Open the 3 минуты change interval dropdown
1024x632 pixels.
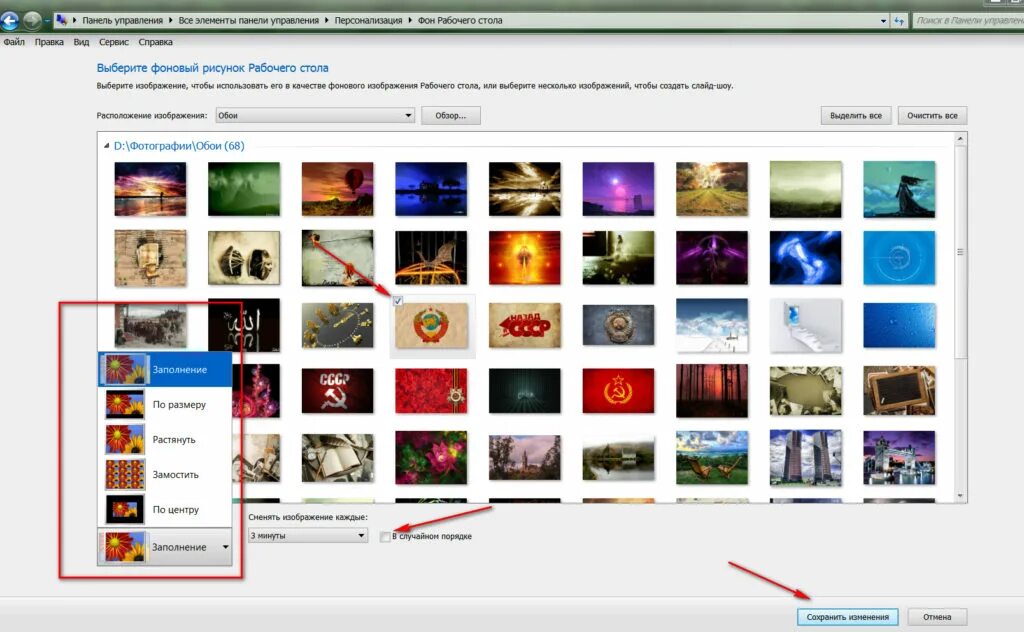click(x=308, y=536)
